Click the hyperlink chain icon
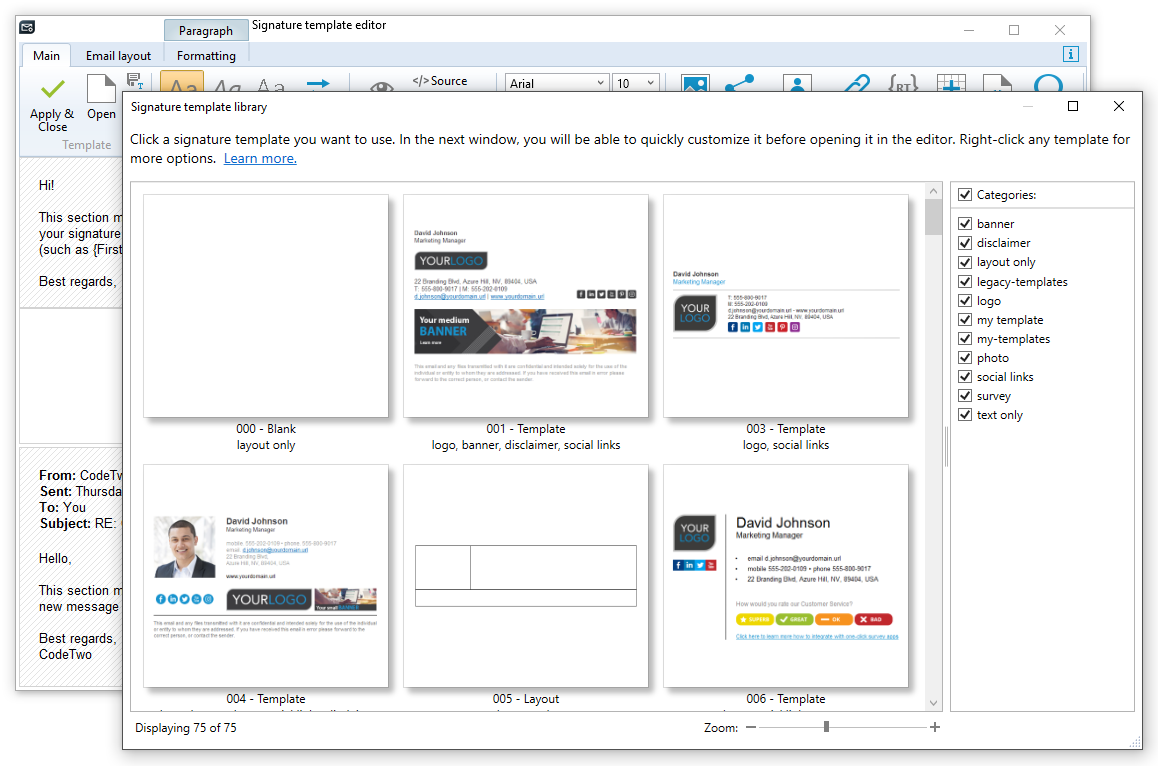1158x766 pixels. click(857, 83)
